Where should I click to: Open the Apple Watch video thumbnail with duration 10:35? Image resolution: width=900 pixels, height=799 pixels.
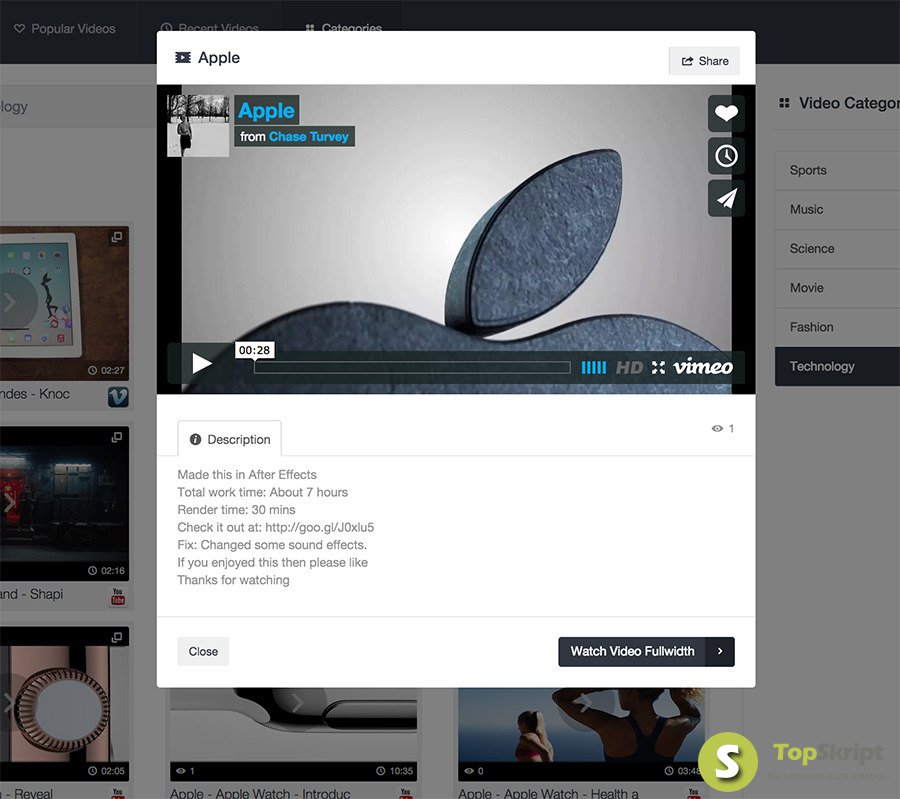(293, 734)
